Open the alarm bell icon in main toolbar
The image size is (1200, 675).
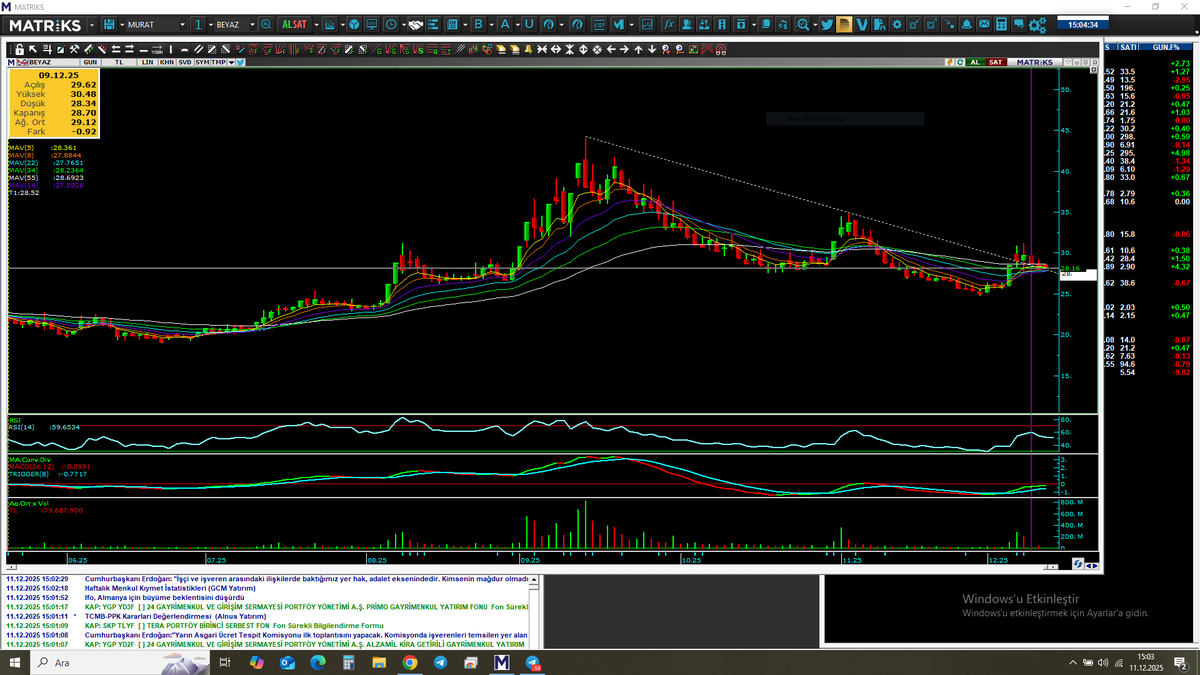(967, 24)
